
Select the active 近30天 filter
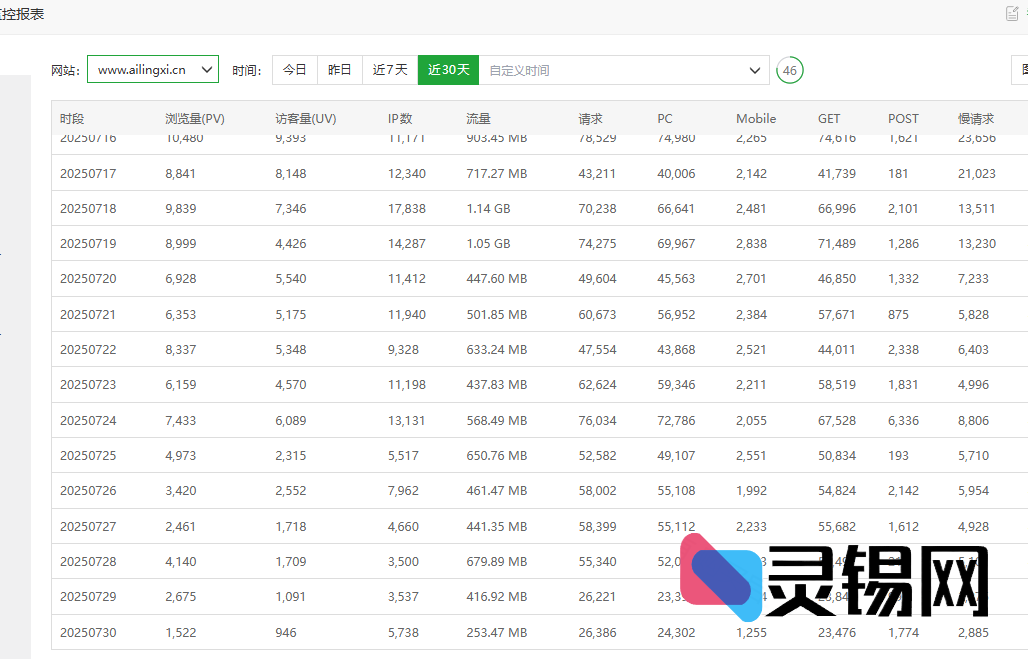[448, 70]
